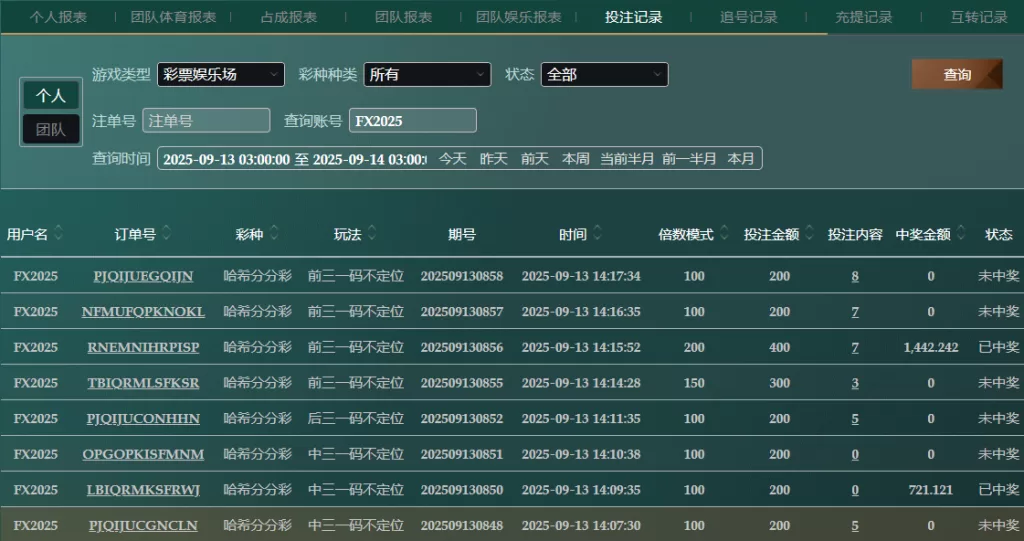Screen dimensions: 1024x541
Task: Select the 昨天 quick date filter
Action: [x=494, y=158]
